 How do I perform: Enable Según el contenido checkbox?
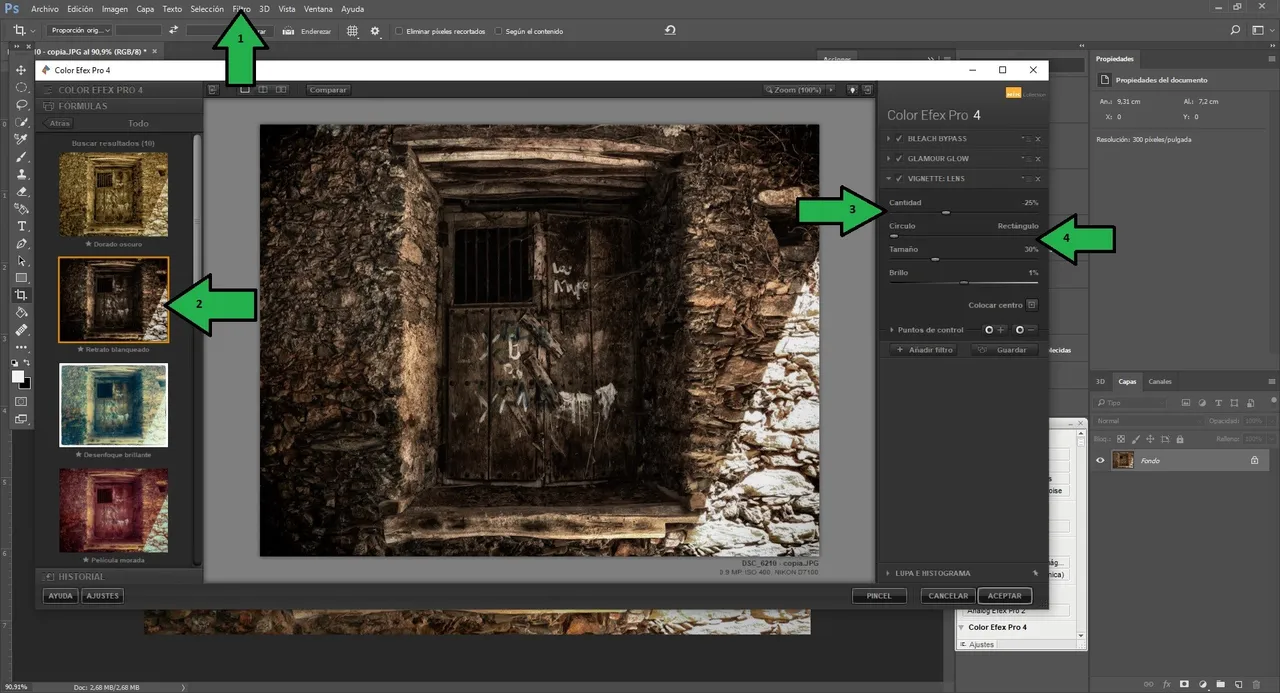click(499, 31)
